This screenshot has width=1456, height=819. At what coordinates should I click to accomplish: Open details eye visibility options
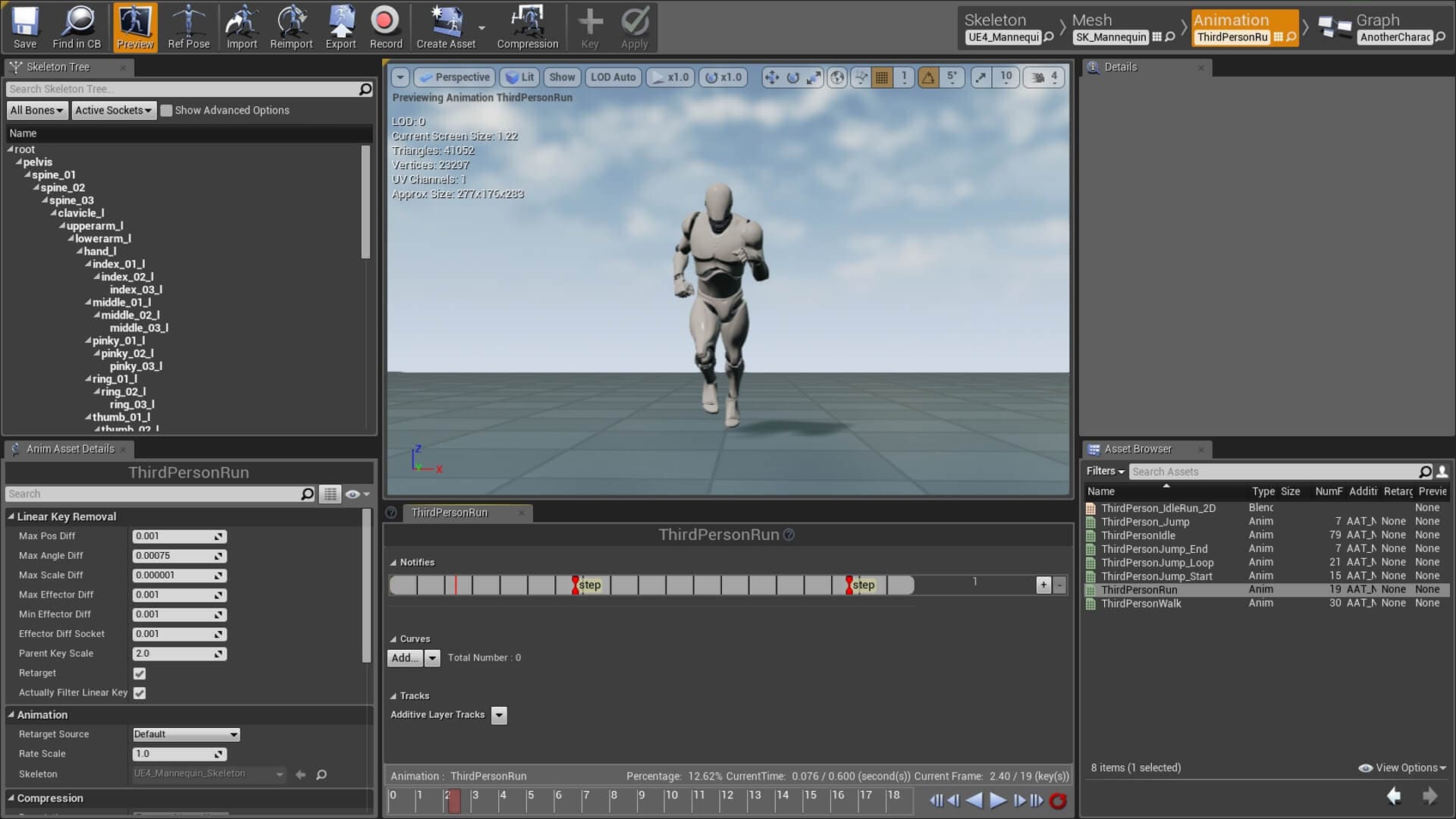[357, 494]
